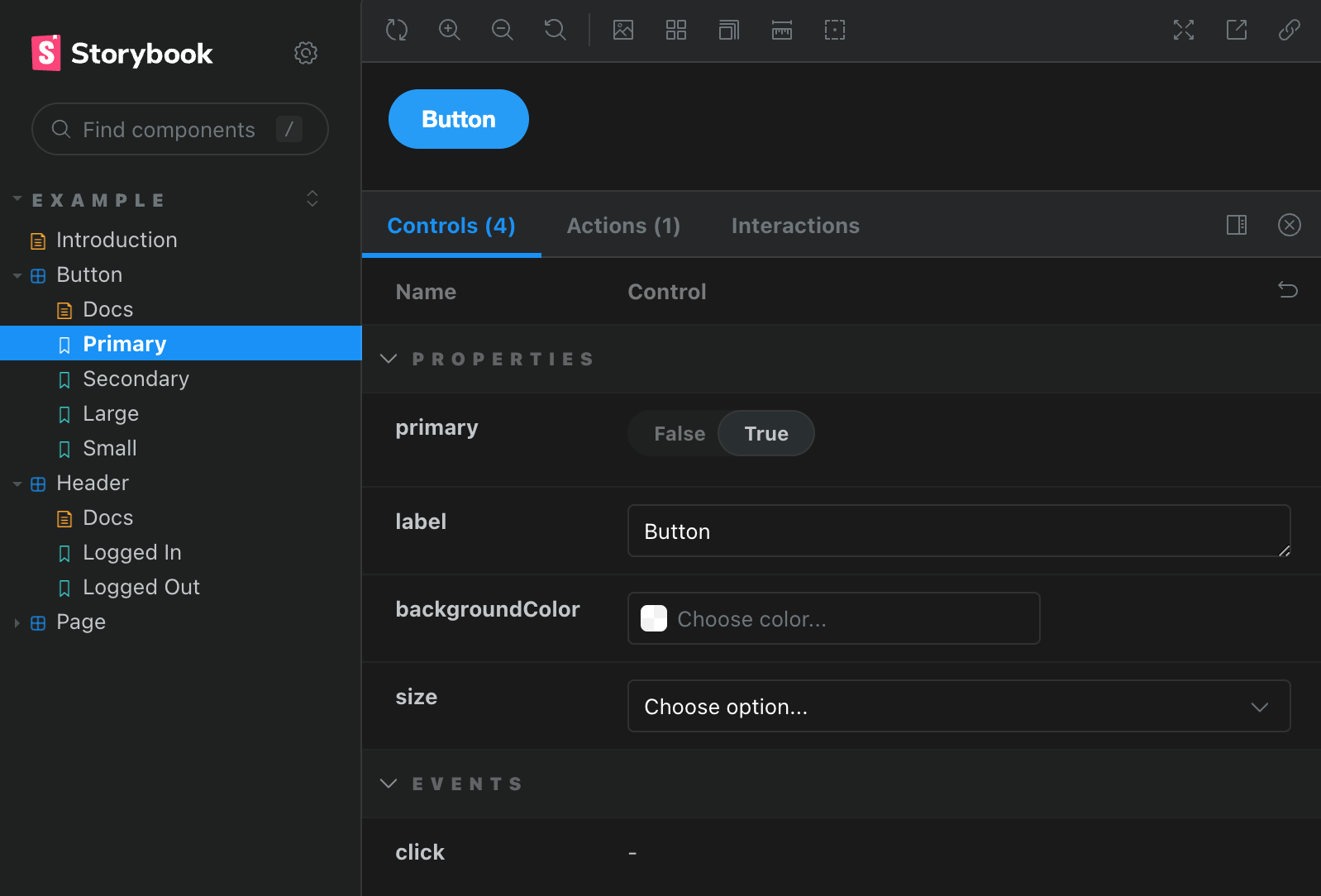
Task: Reset controls with the undo arrow
Action: tap(1288, 290)
